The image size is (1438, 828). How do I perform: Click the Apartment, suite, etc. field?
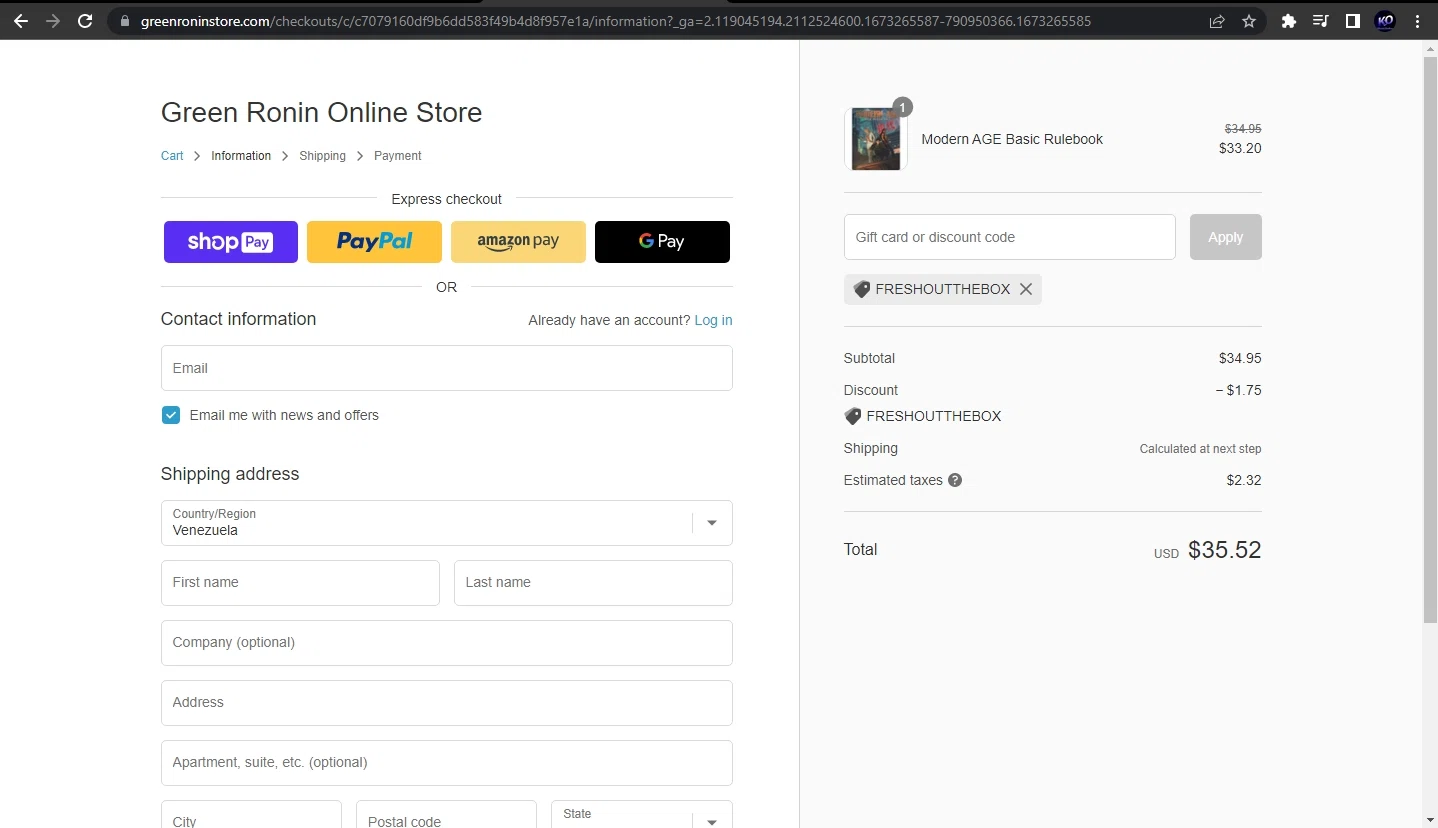pos(447,763)
